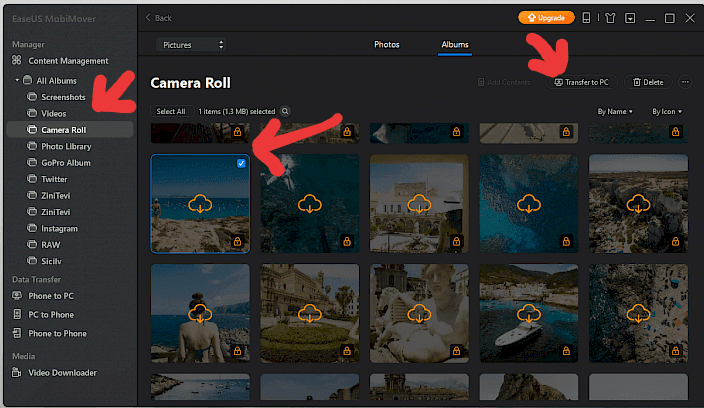Click the Upgrade button

(546, 18)
